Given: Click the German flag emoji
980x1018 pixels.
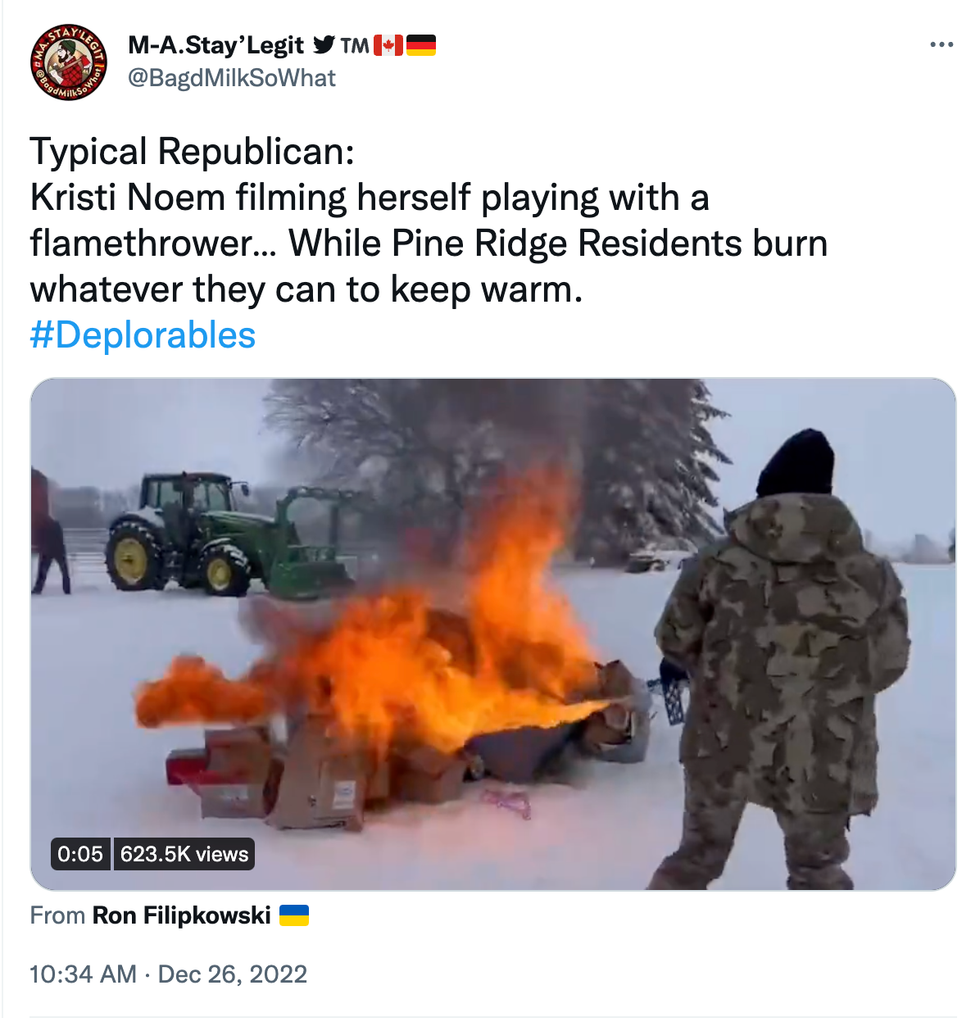Looking at the screenshot, I should point(421,45).
